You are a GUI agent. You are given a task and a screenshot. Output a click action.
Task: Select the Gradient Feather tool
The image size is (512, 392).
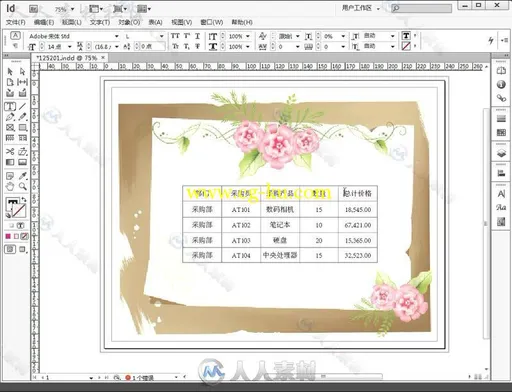point(22,162)
